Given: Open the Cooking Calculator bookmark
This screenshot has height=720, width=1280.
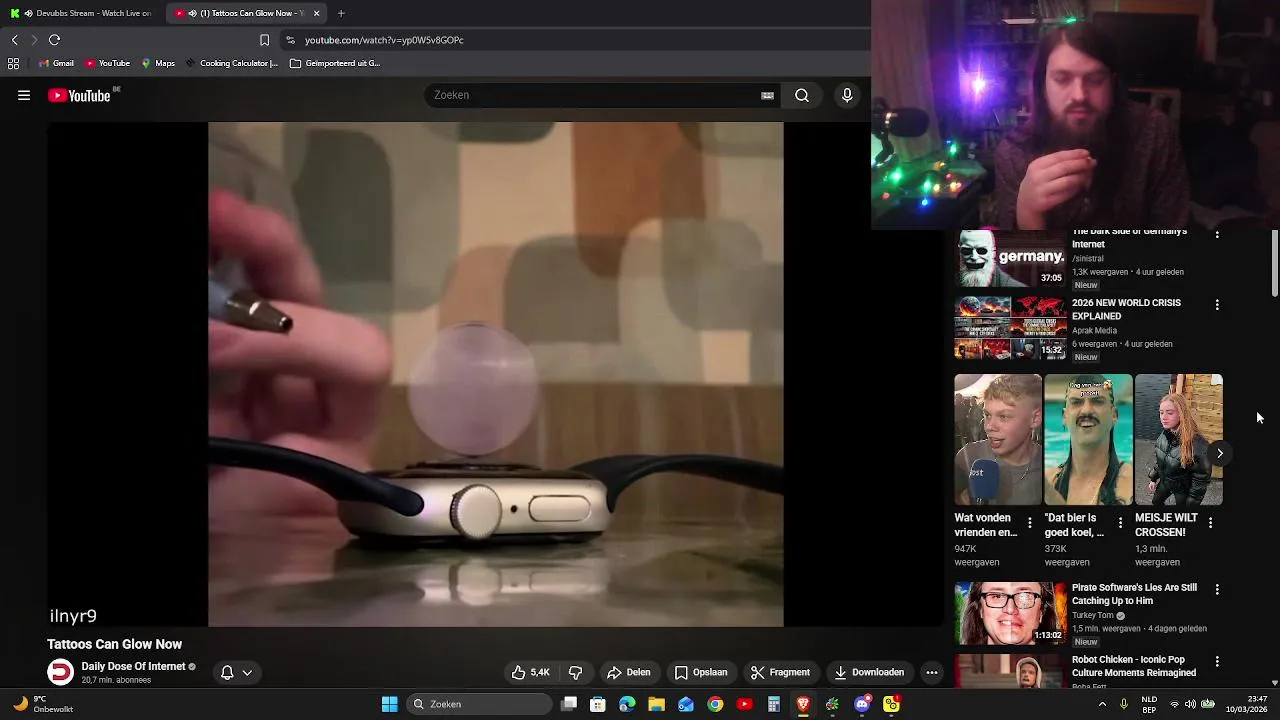Looking at the screenshot, I should 231,63.
